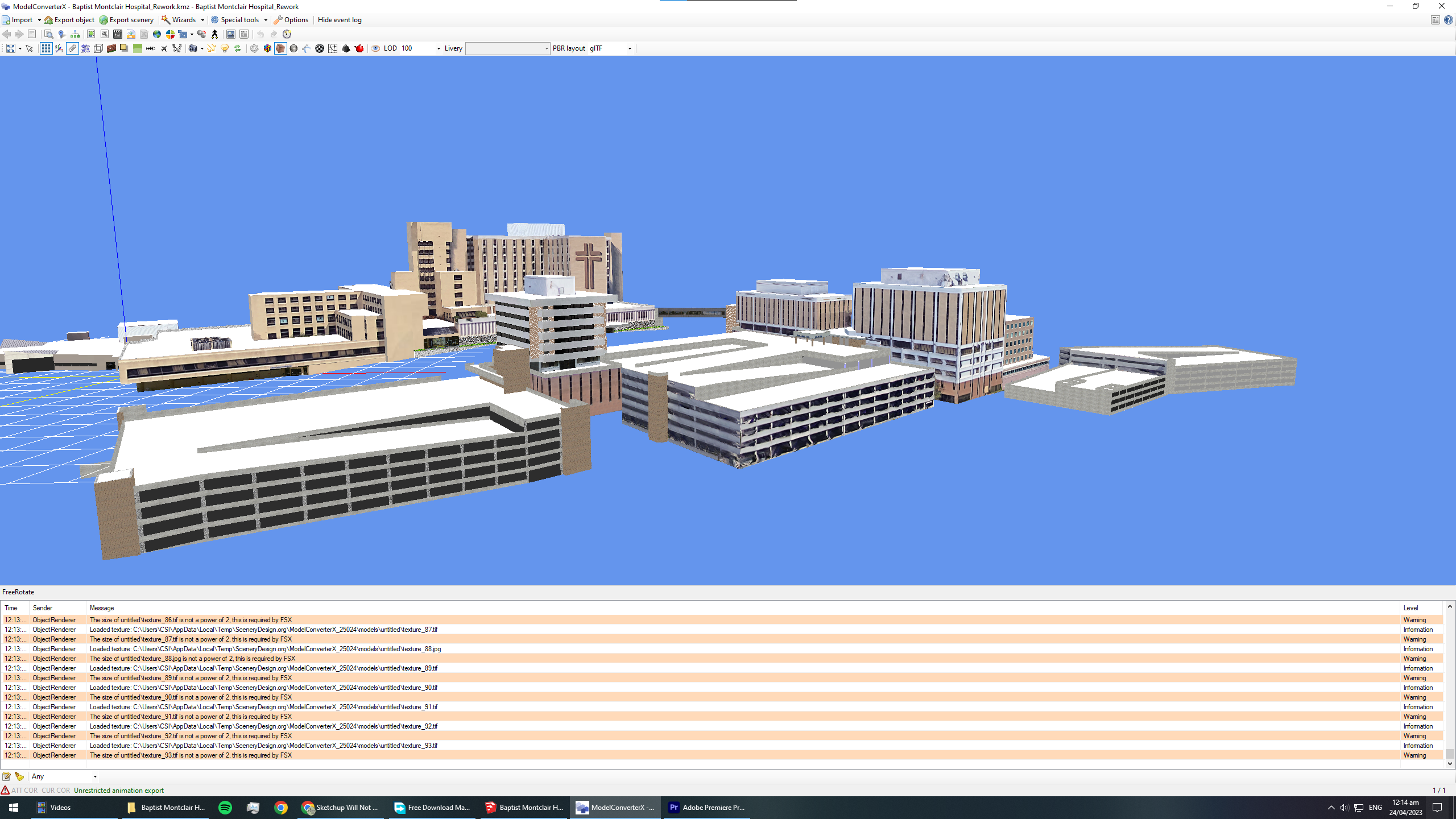The image size is (1456, 819).
Task: Click the hierarchy tree editor icon
Action: pyautogui.click(x=75, y=34)
